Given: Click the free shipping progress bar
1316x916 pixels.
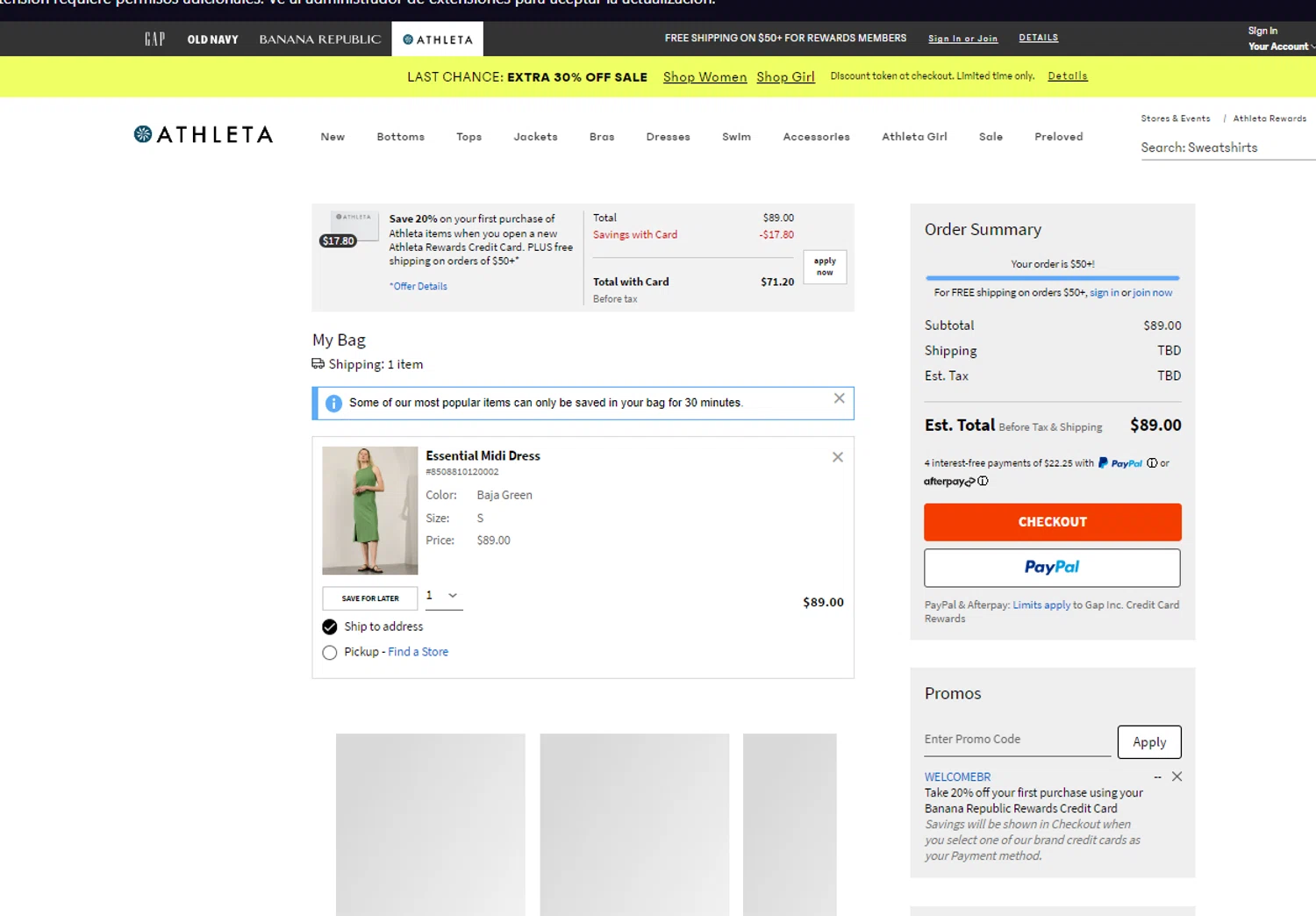Looking at the screenshot, I should pos(1053,278).
